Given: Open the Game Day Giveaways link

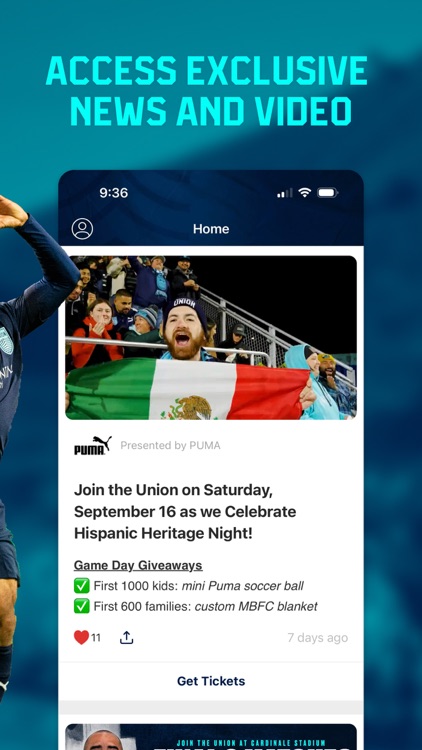Looking at the screenshot, I should (138, 565).
